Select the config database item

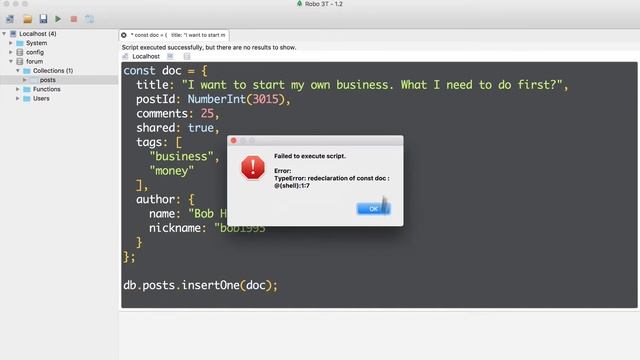[x=35, y=52]
